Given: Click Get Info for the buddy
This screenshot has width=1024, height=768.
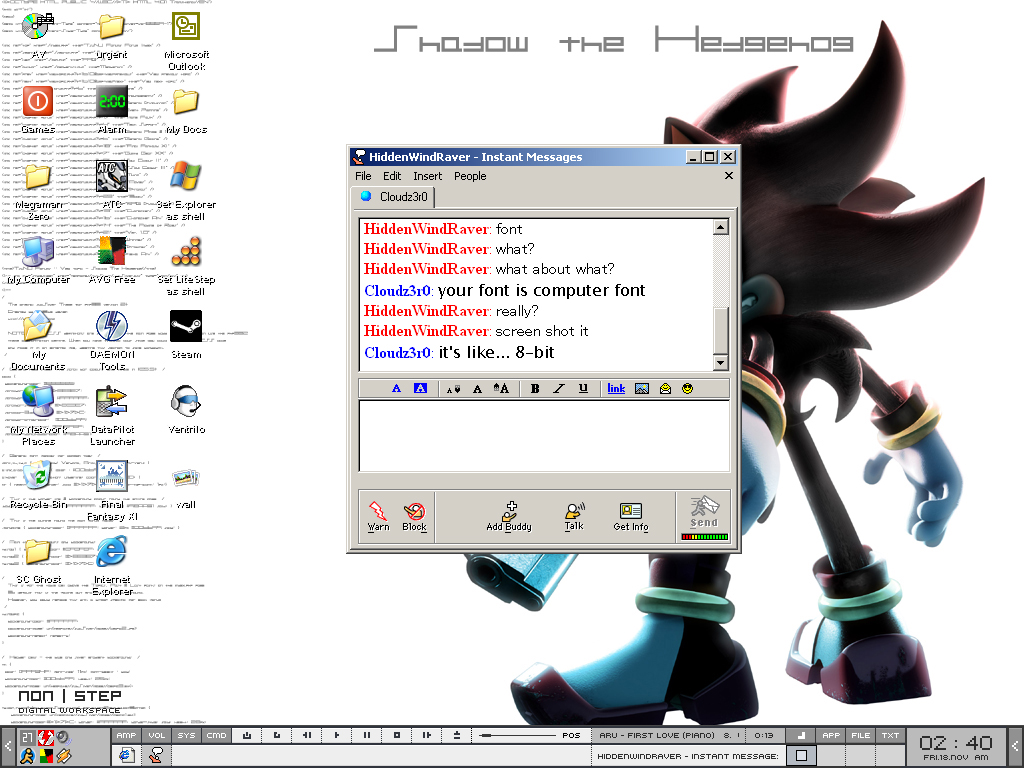Looking at the screenshot, I should [x=631, y=516].
